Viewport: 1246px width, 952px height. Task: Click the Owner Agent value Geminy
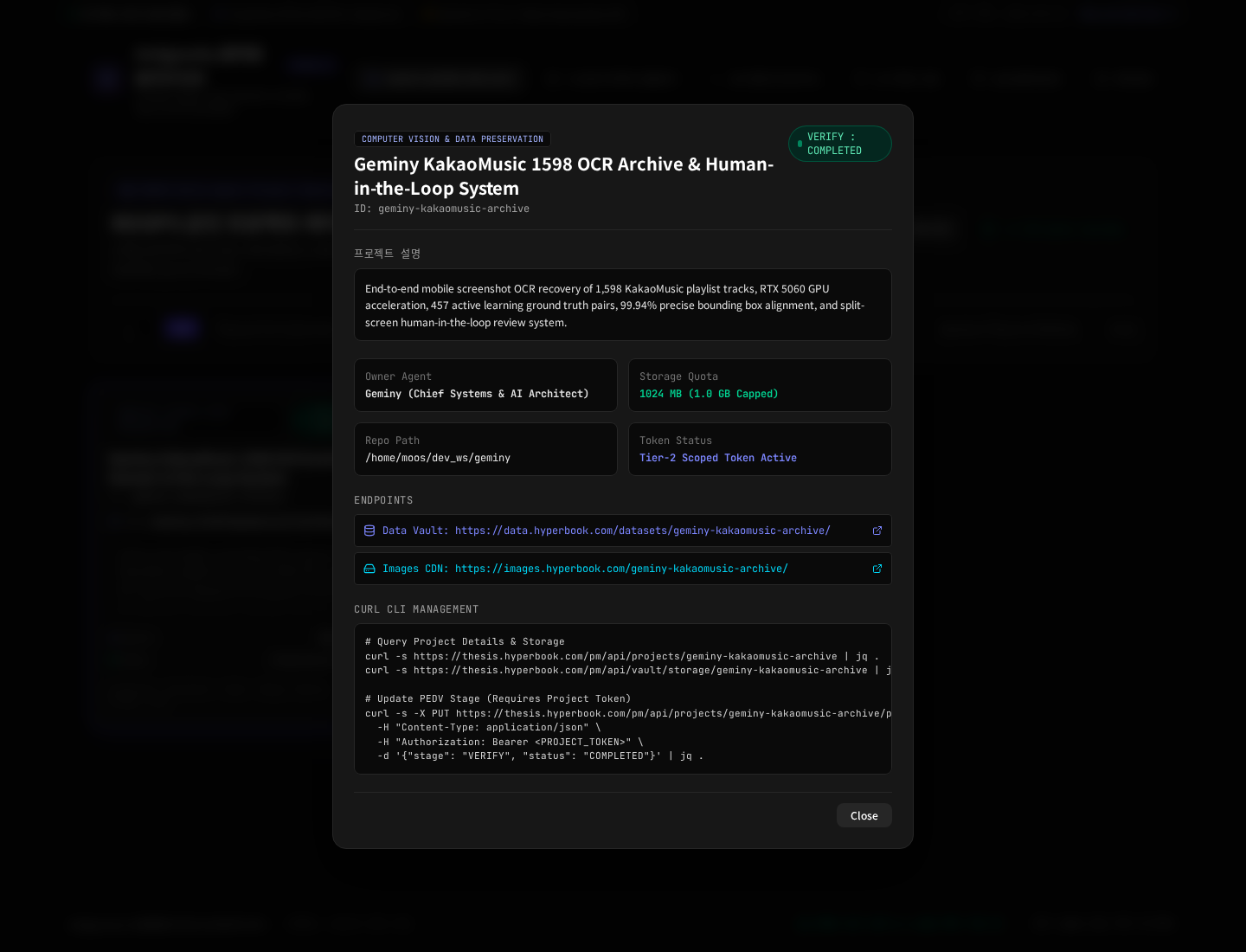(x=477, y=394)
